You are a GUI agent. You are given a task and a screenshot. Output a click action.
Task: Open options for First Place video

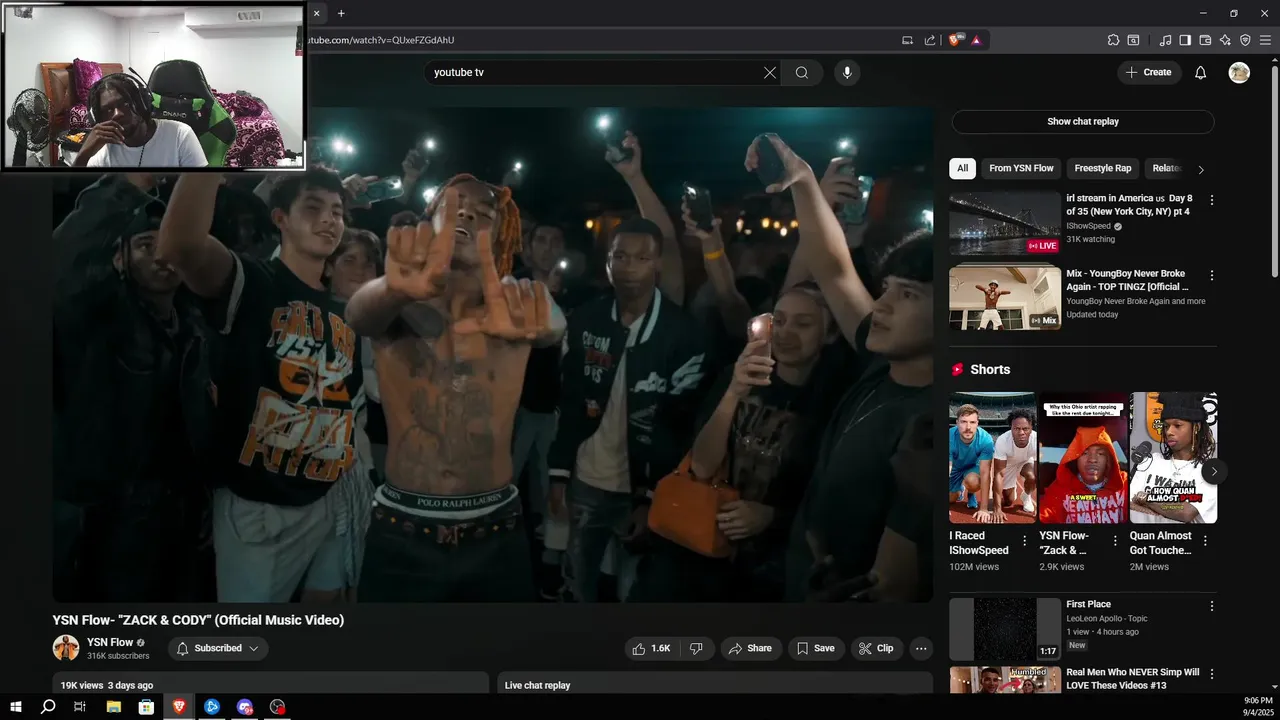coord(1212,606)
